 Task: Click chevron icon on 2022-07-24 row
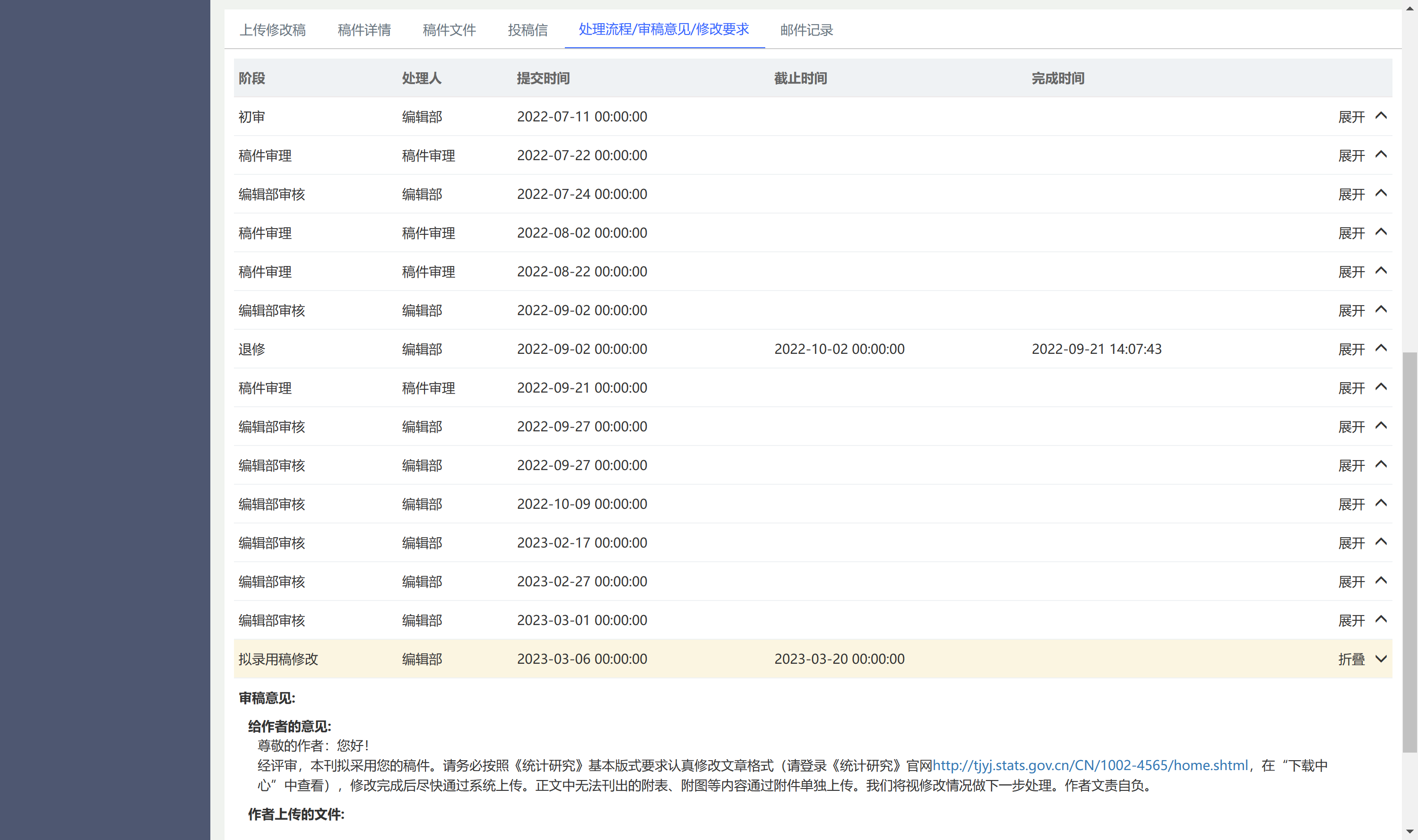click(1381, 194)
